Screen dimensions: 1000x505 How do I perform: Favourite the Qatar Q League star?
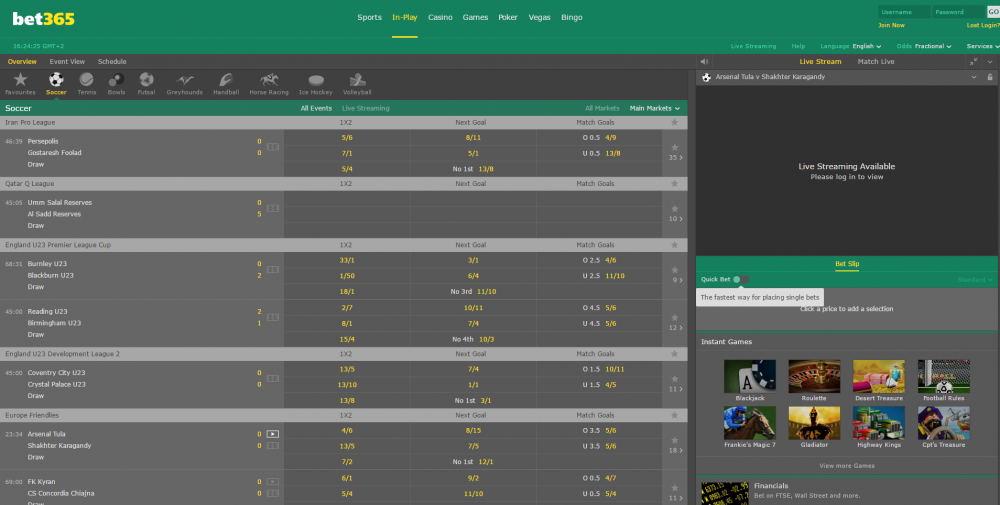674,184
